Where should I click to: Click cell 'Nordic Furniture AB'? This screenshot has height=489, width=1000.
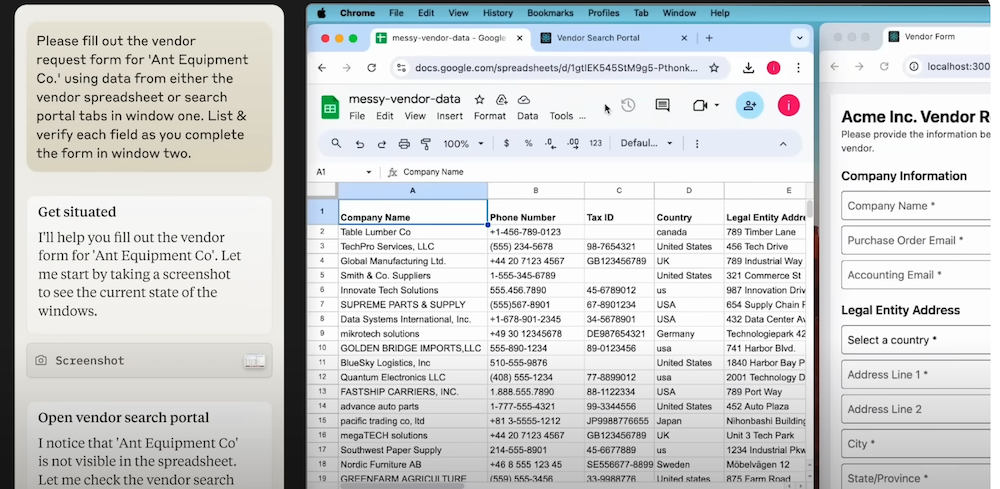413,464
